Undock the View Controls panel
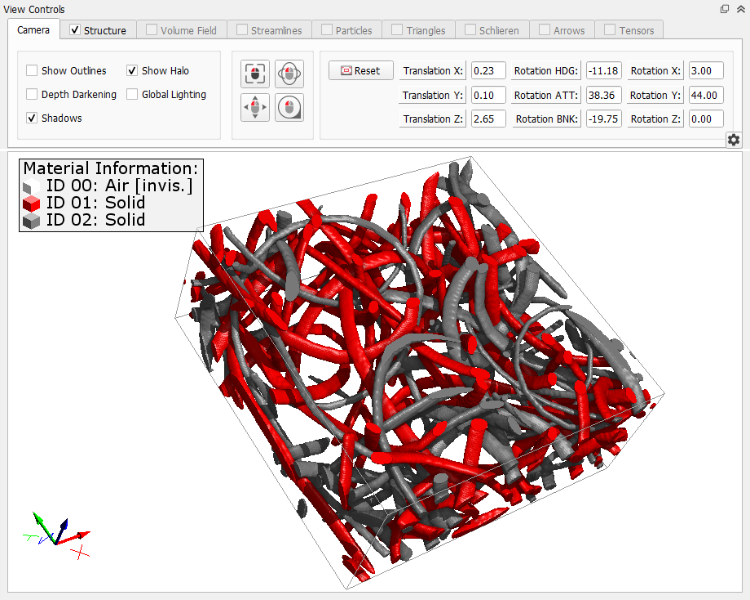This screenshot has height=600, width=750. pos(725,9)
